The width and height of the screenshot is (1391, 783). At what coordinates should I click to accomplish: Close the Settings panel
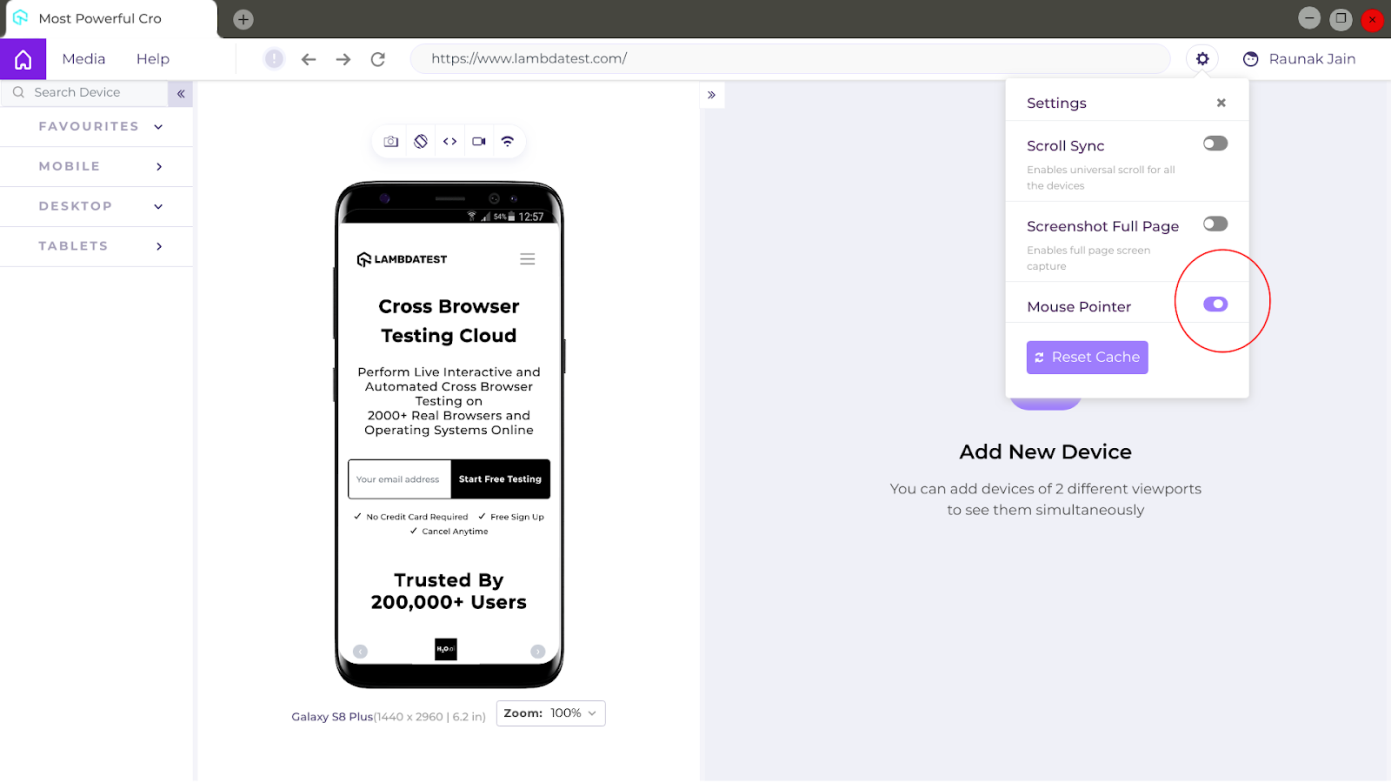1221,103
